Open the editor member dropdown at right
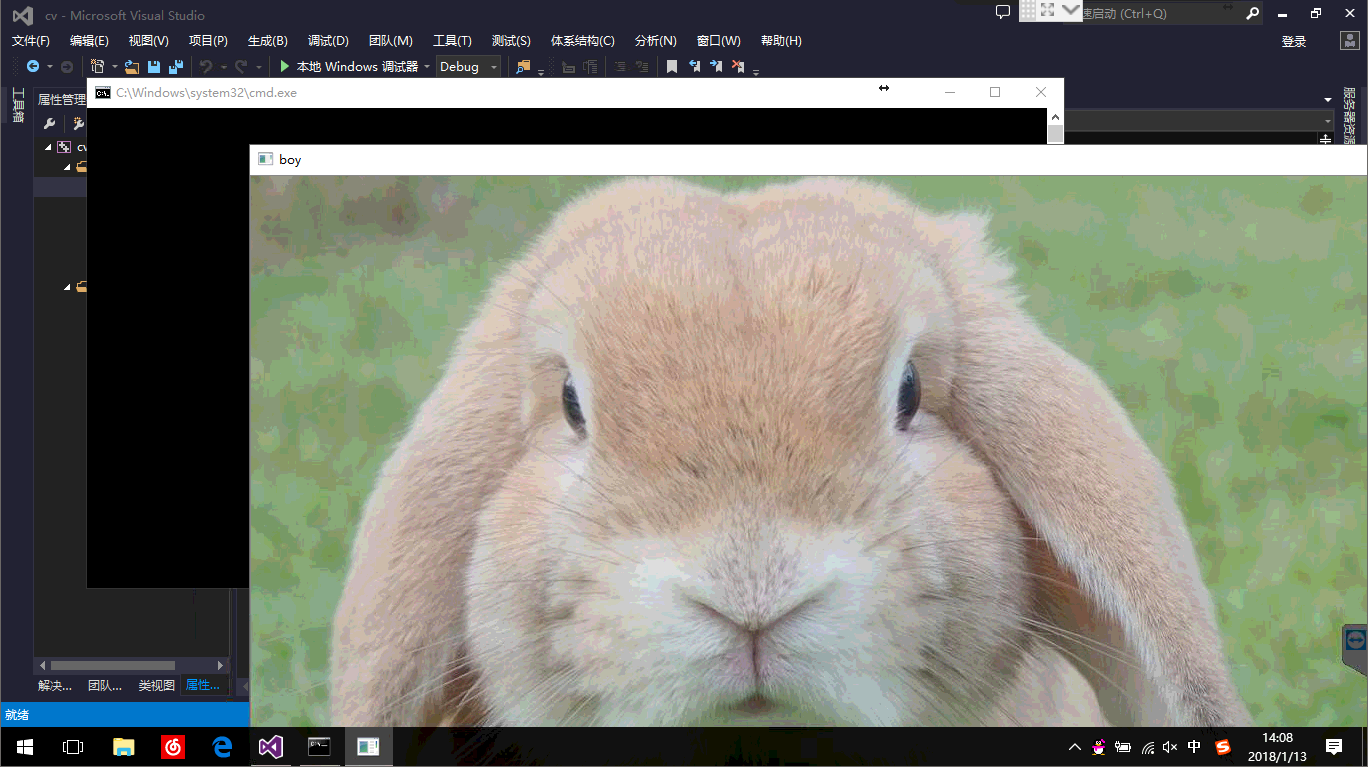 coord(1328,121)
